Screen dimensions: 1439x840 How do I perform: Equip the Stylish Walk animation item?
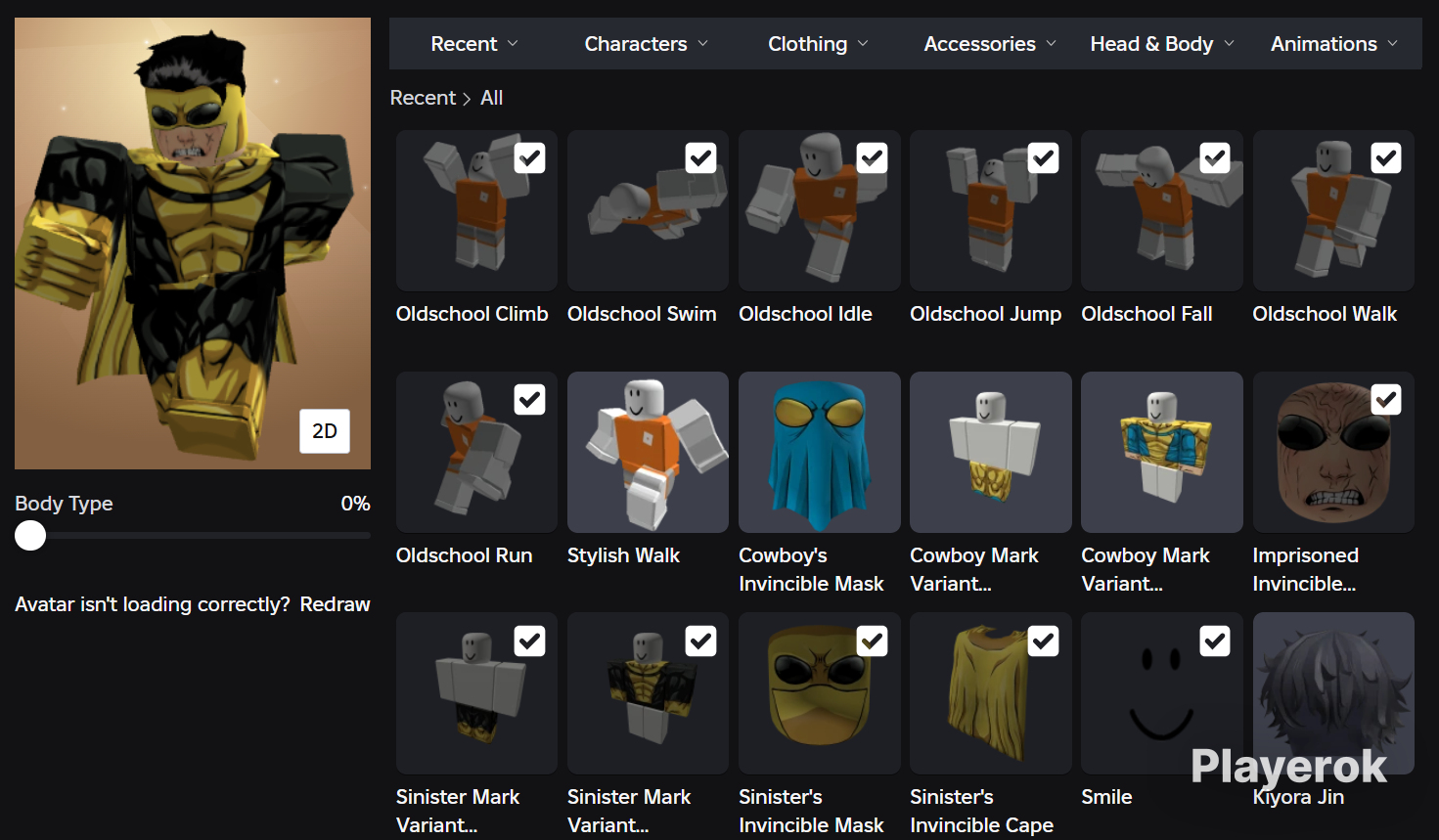click(648, 452)
